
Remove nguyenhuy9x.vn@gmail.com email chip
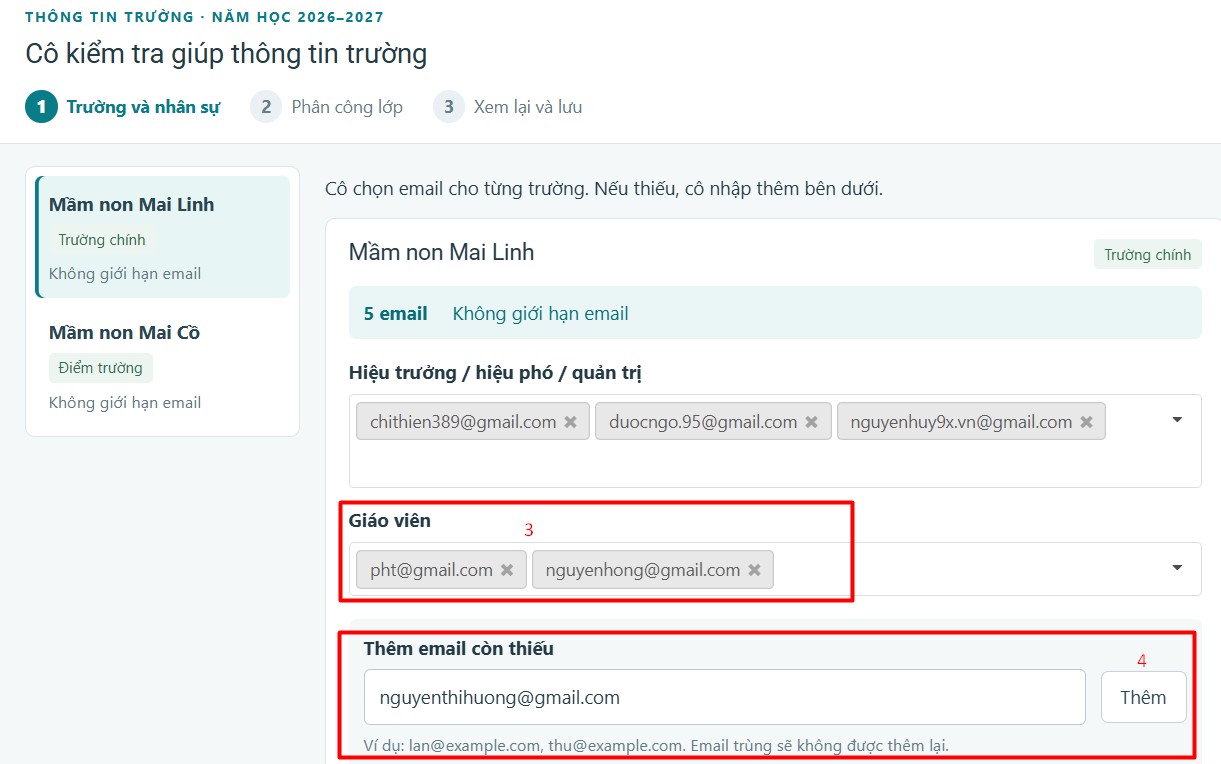click(1086, 422)
